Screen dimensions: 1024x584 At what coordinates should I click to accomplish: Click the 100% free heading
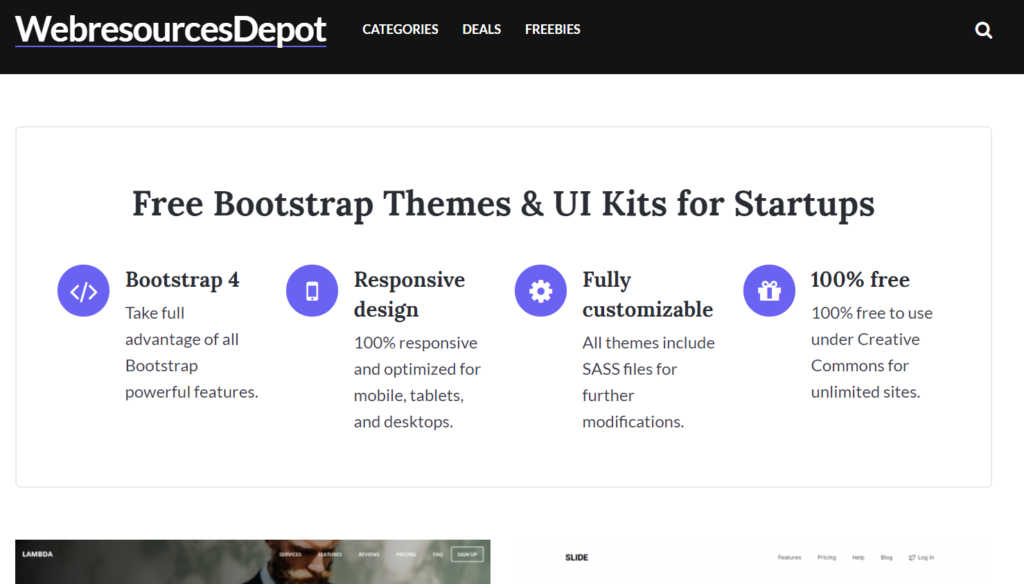tap(860, 280)
